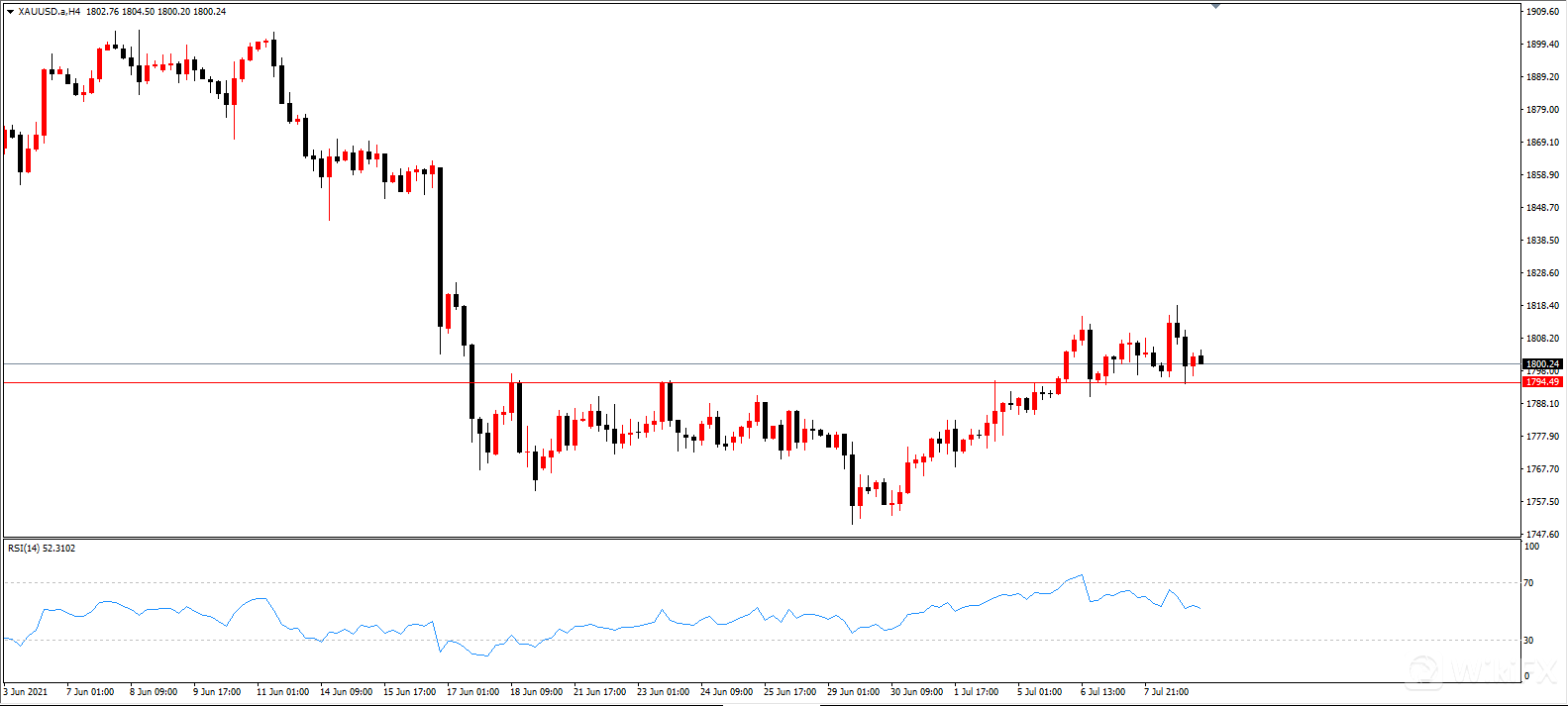
Task: Click the RSI(14) 52.3102 indicator label
Action: (42, 548)
